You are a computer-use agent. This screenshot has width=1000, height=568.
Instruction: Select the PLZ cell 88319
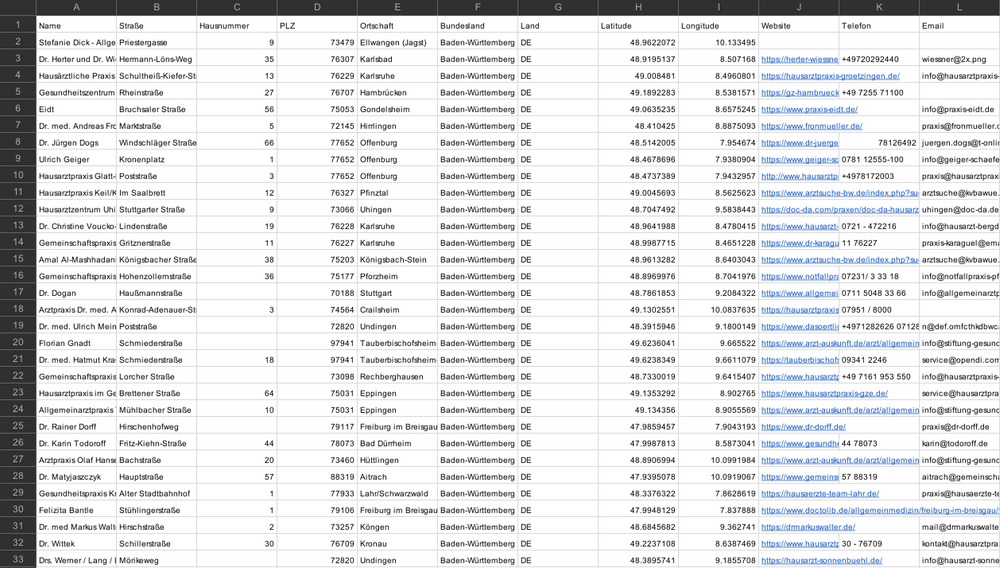coord(317,477)
